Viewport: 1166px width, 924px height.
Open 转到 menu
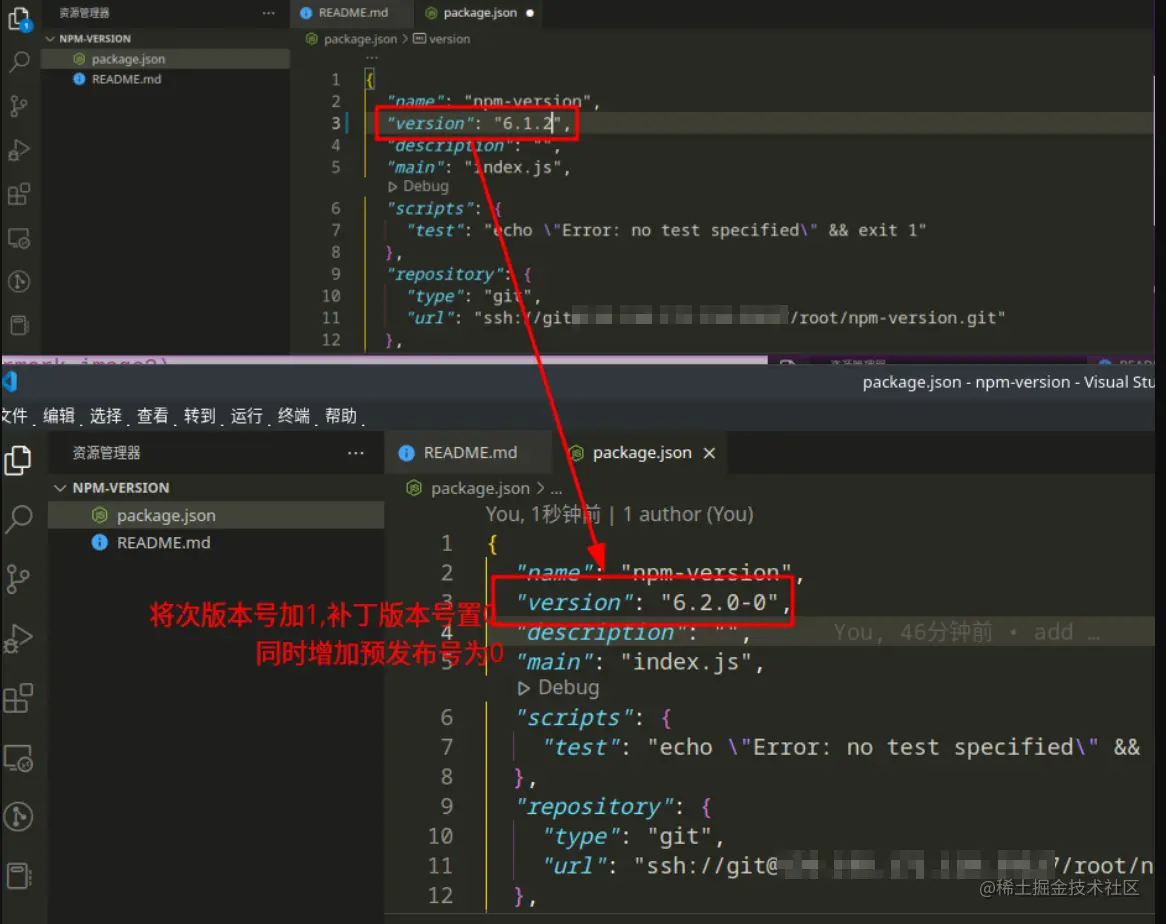pos(199,416)
